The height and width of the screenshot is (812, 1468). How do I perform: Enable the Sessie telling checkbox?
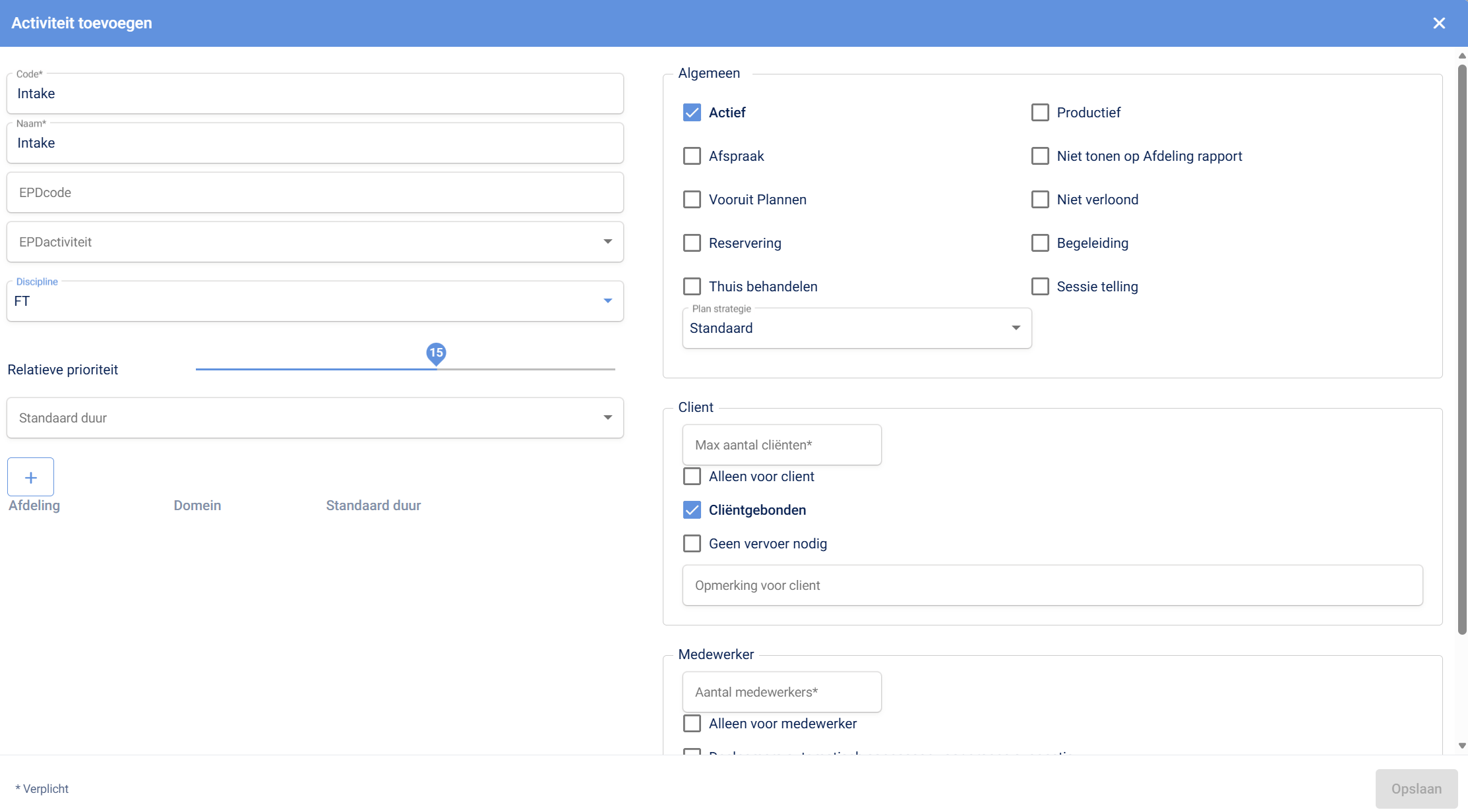1040,287
